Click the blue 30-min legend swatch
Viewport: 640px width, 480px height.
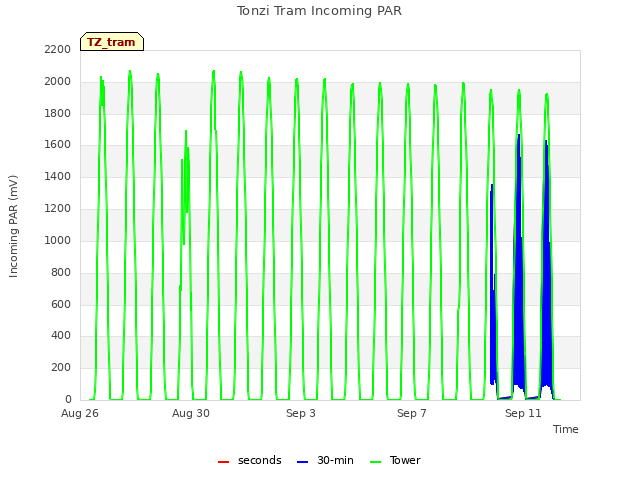pyautogui.click(x=302, y=462)
